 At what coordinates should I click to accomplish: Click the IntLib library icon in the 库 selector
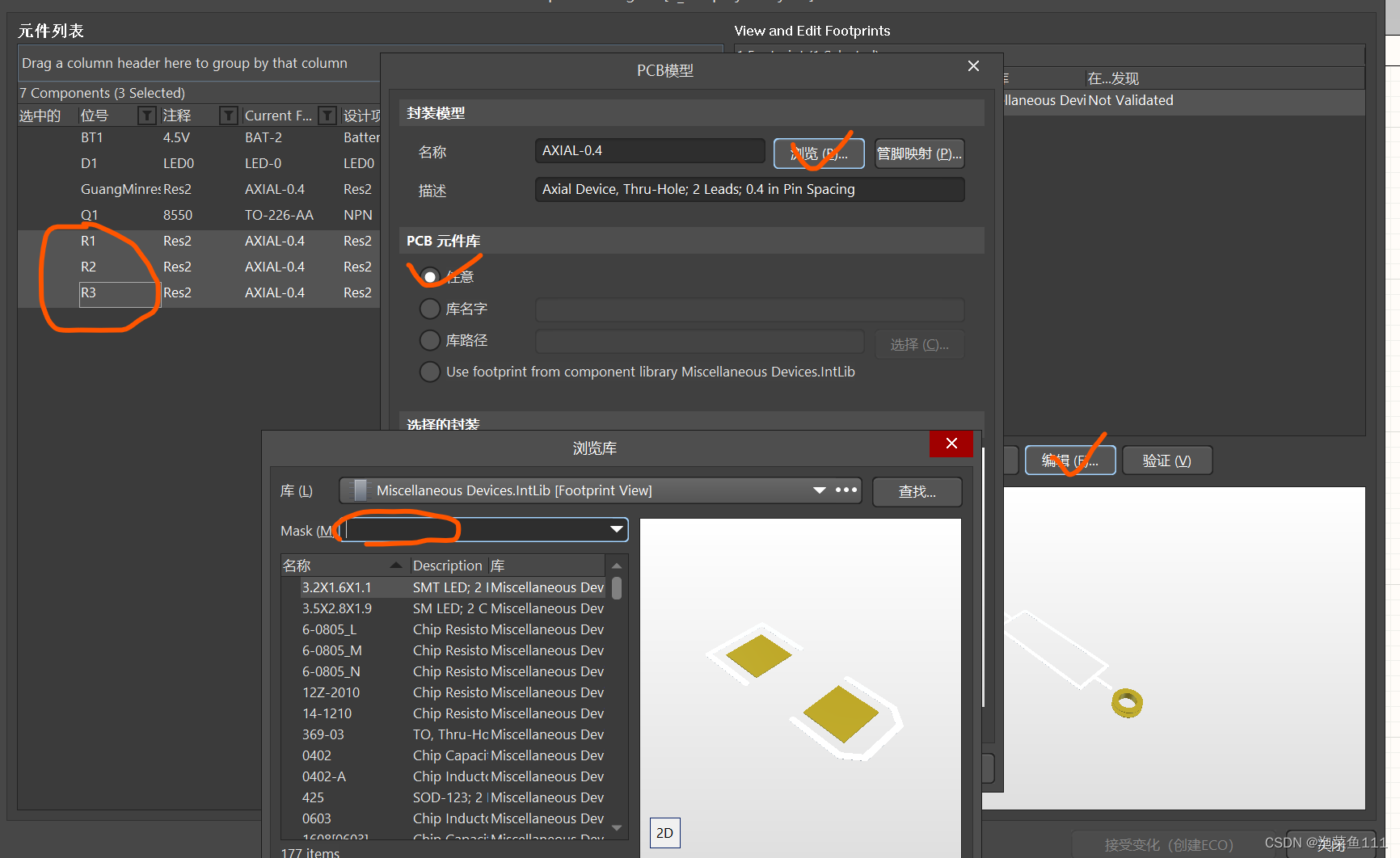click(358, 490)
